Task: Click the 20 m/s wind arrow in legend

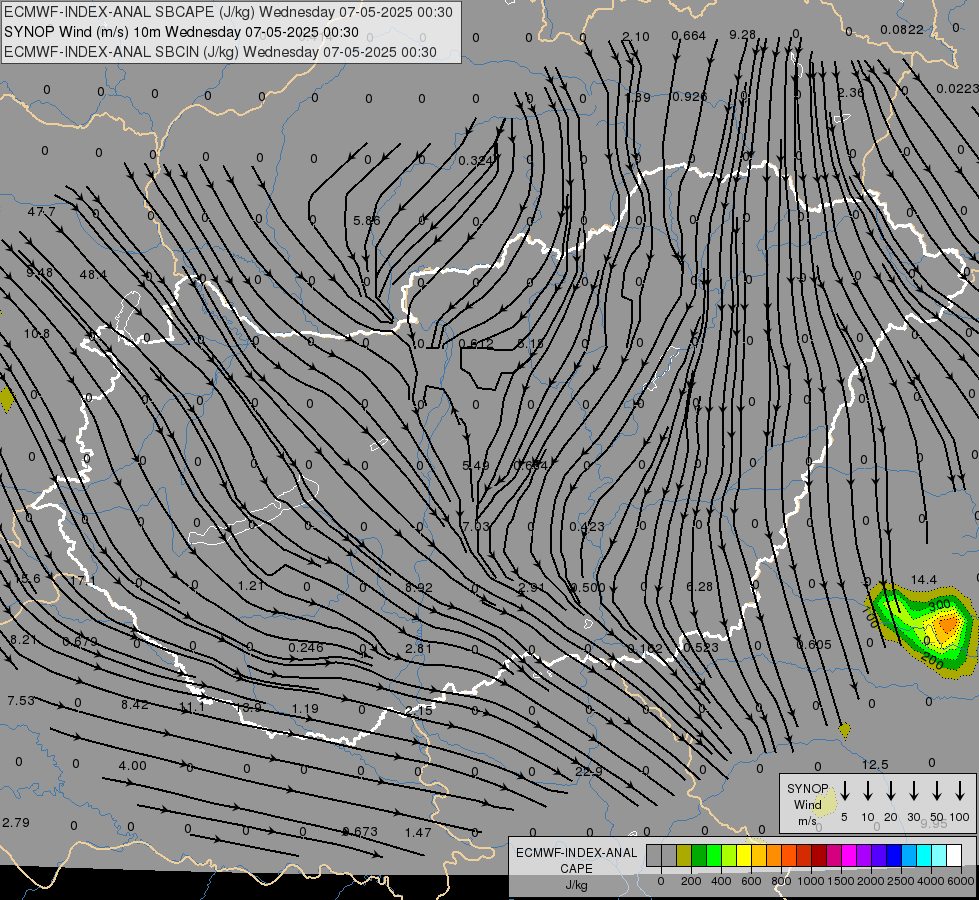Action: tap(891, 791)
